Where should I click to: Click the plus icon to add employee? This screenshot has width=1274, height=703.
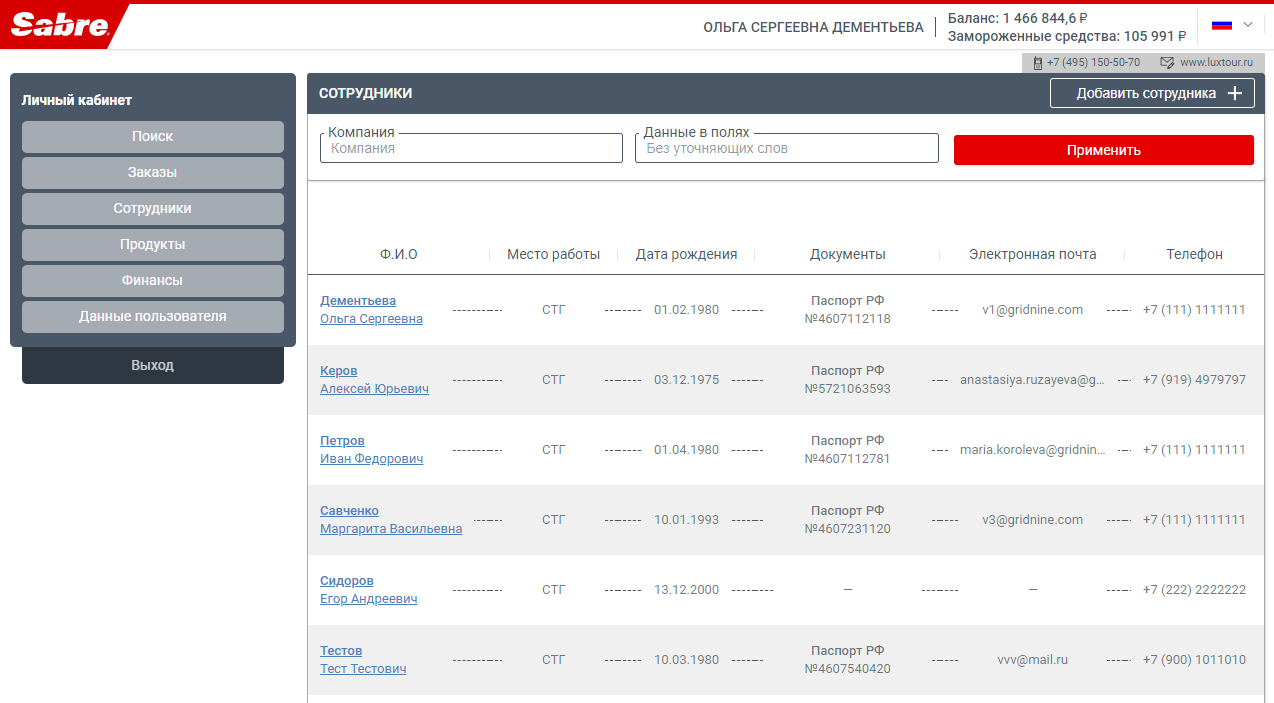1235,93
